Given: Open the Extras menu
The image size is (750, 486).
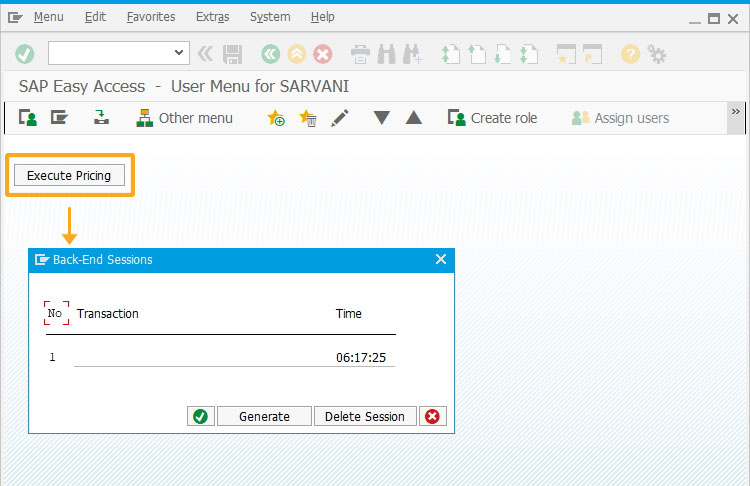Looking at the screenshot, I should [212, 17].
